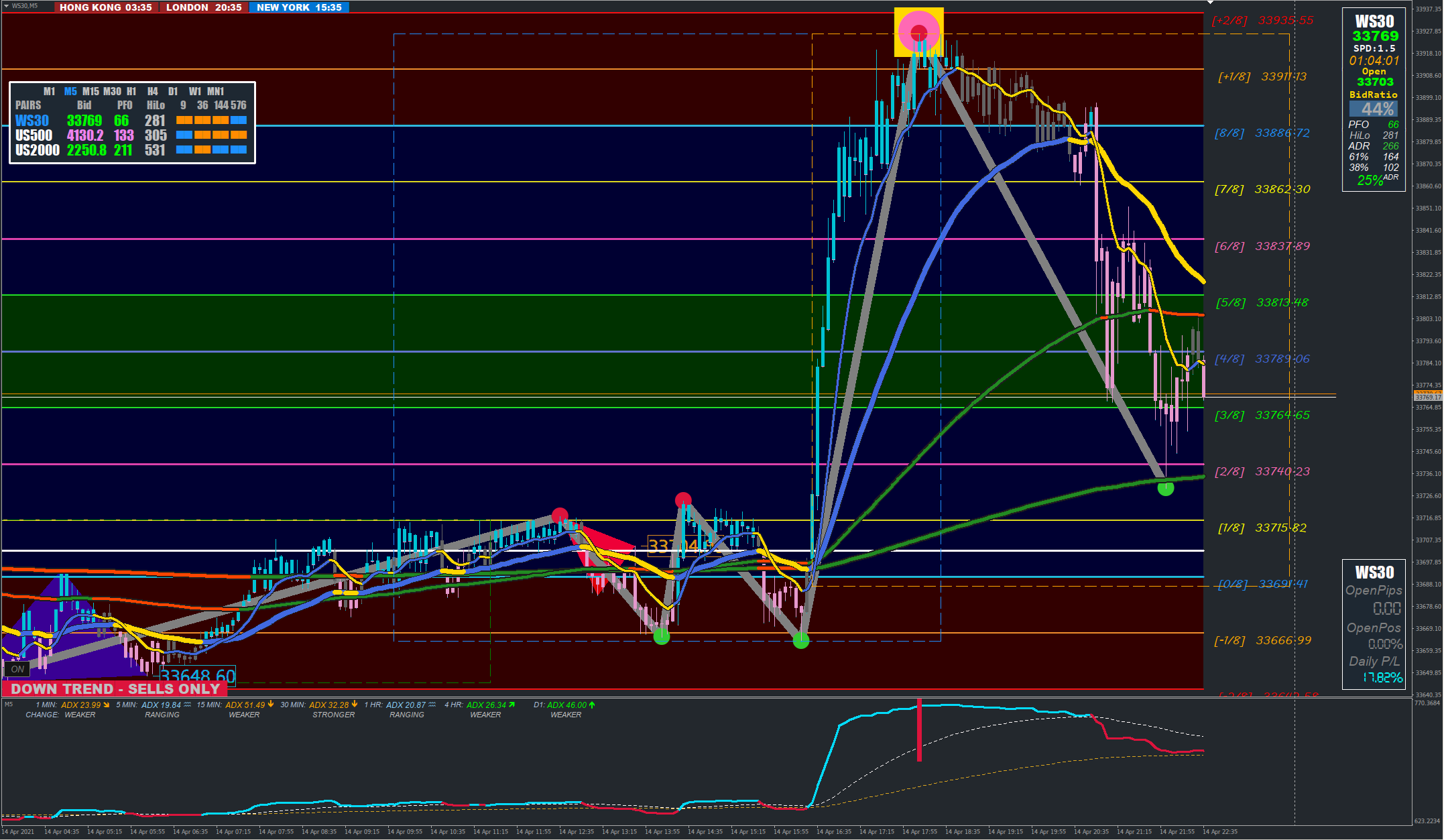This screenshot has width=1444, height=840.
Task: Click the 15 MIN ADX down arrow
Action: click(271, 705)
